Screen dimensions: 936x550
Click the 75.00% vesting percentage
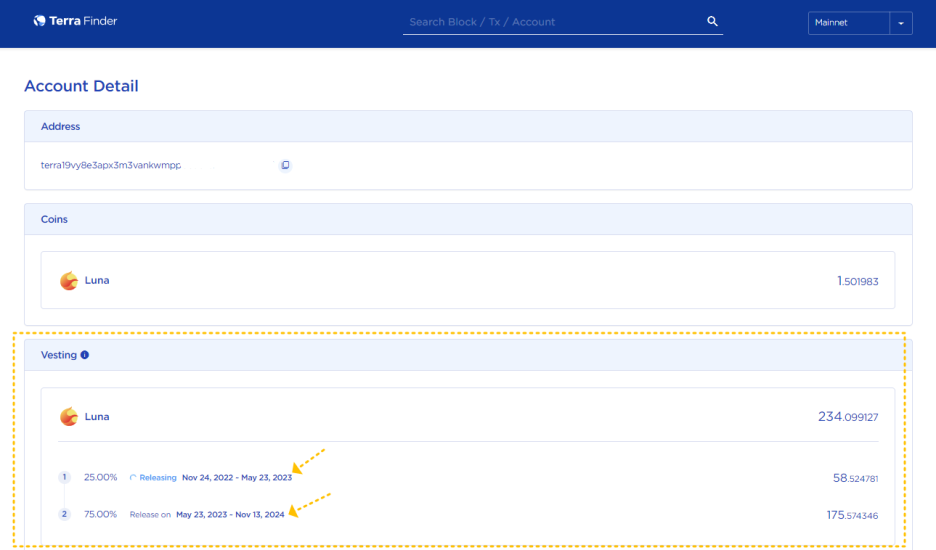click(100, 514)
